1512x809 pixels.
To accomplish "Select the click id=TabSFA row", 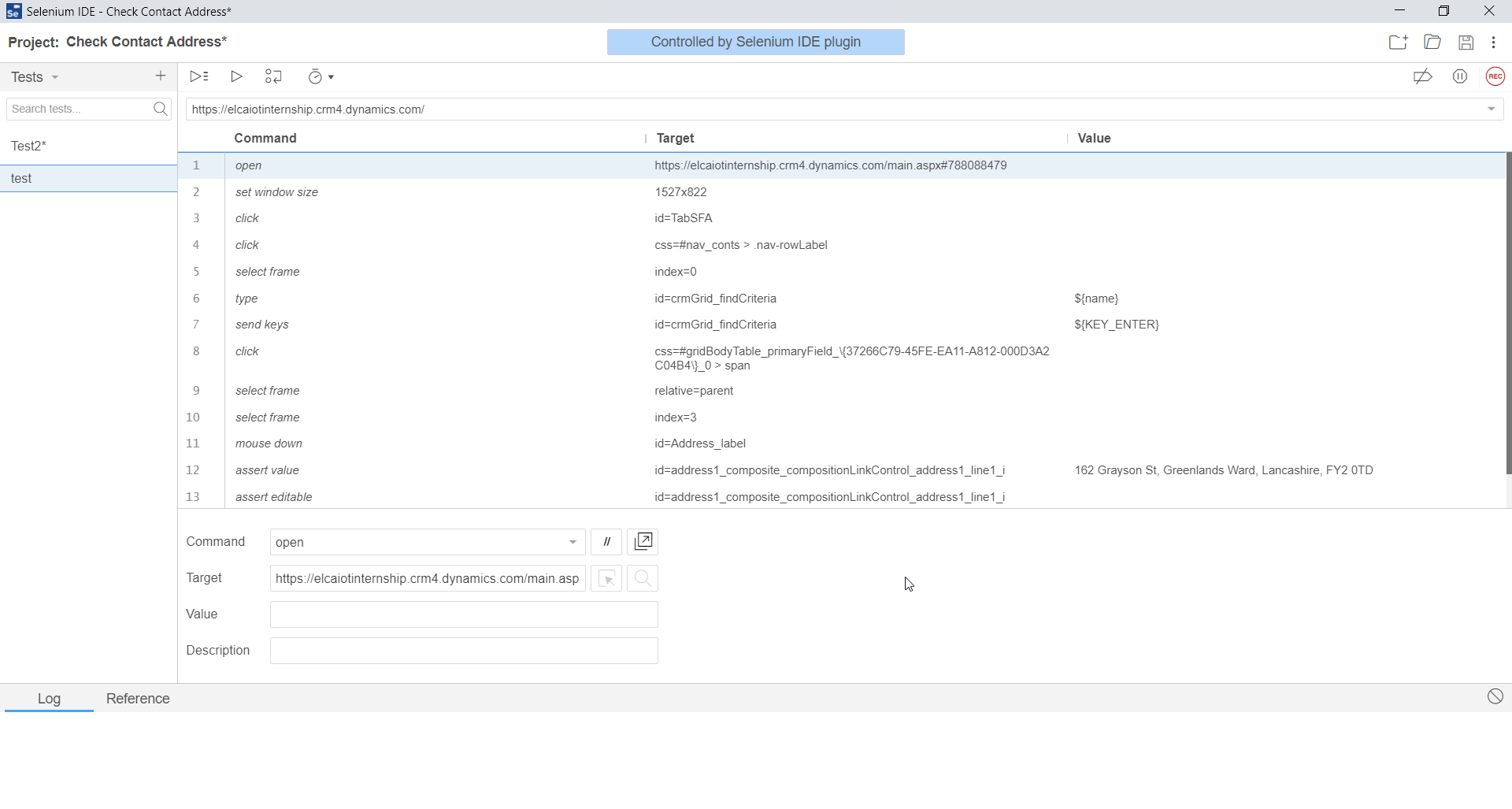I will [x=842, y=218].
